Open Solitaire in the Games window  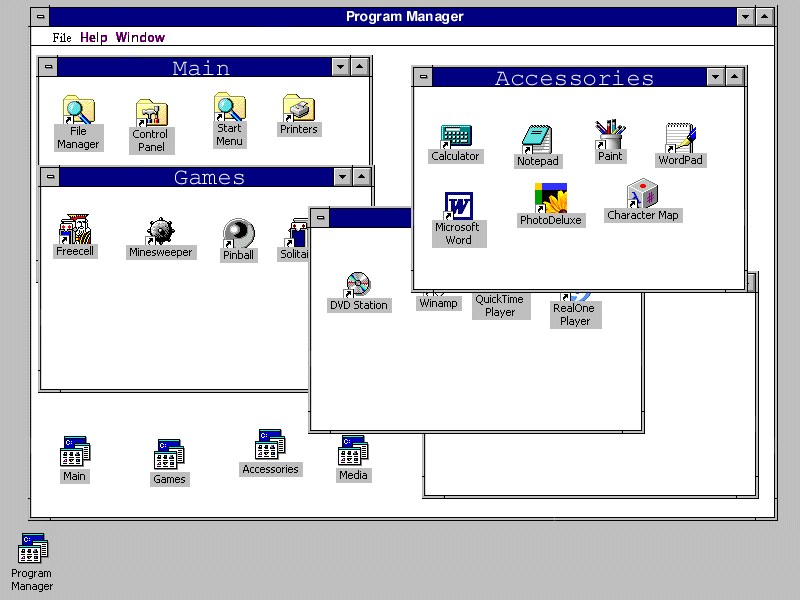tap(294, 240)
